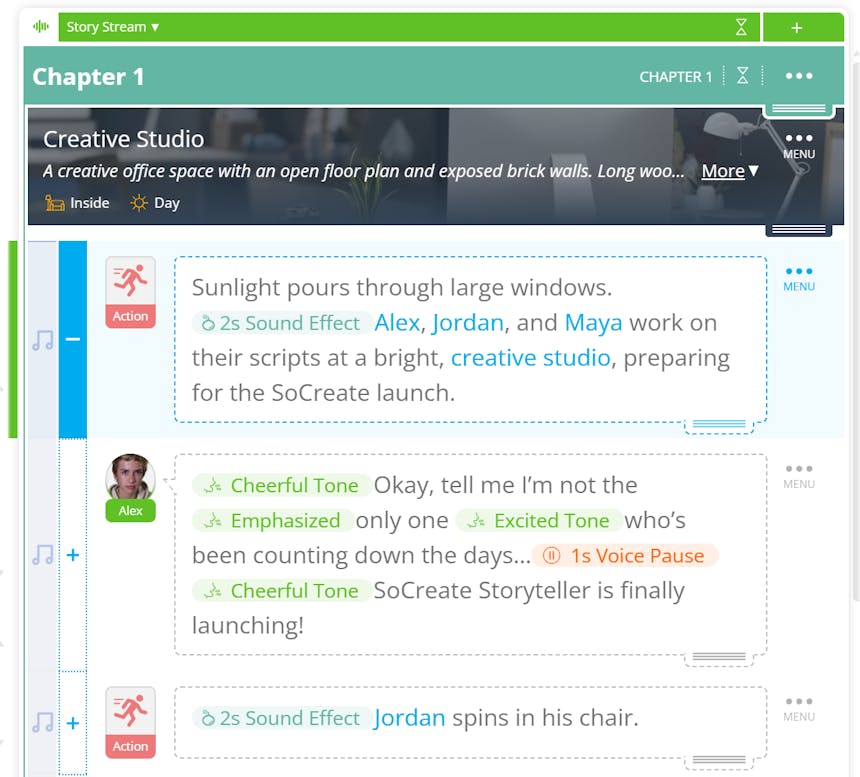
Task: Click the hourglass icon in Chapter 1 header
Action: click(742, 76)
